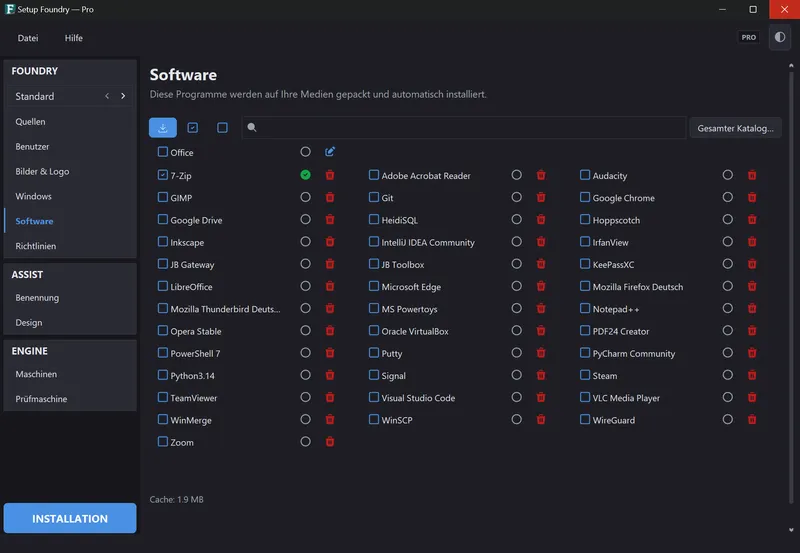The width and height of the screenshot is (800, 553).
Task: Click the search magnifier icon
Action: 252,128
